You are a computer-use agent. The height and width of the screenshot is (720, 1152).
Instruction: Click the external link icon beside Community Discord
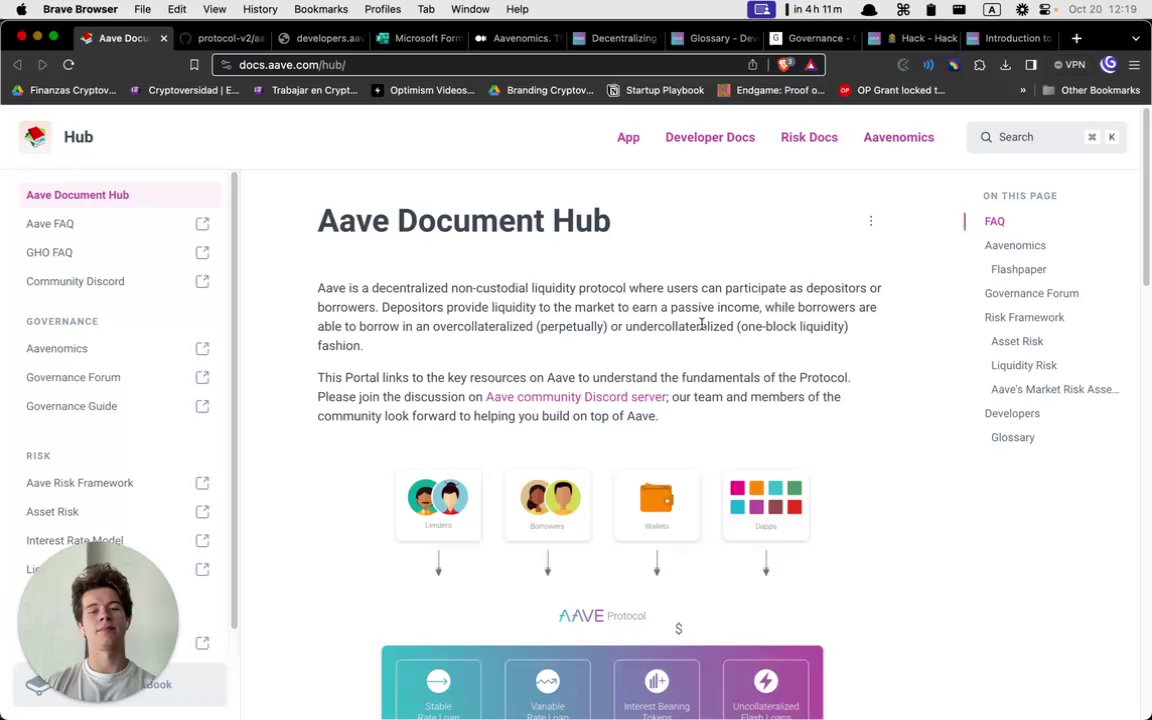202,281
